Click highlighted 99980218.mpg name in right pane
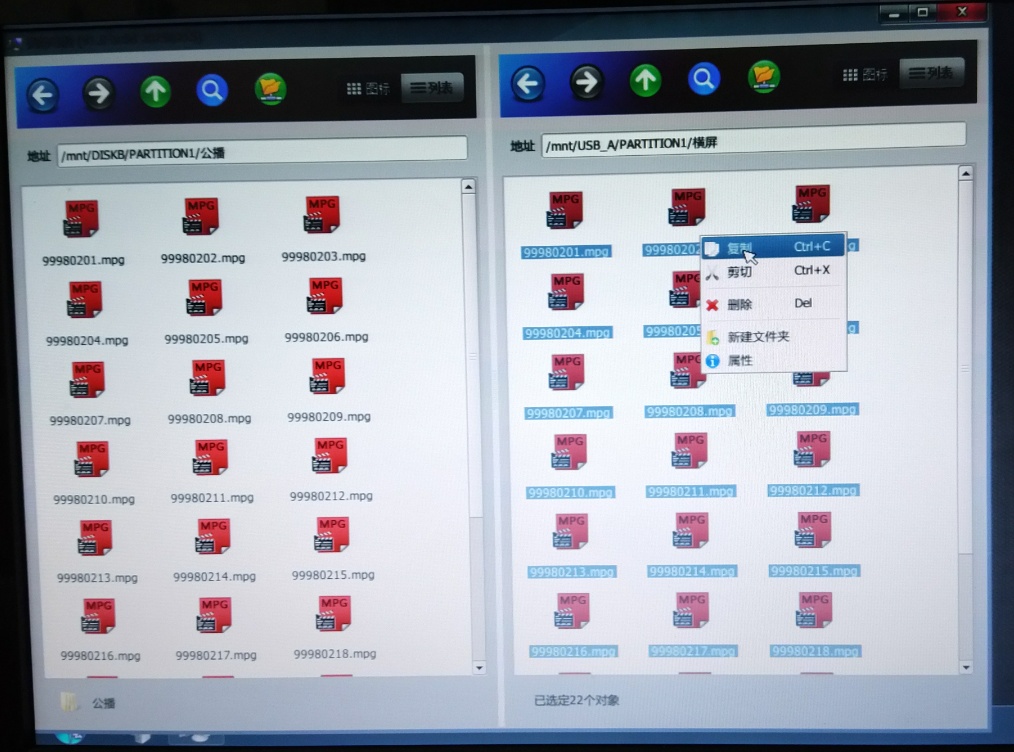 coord(815,650)
